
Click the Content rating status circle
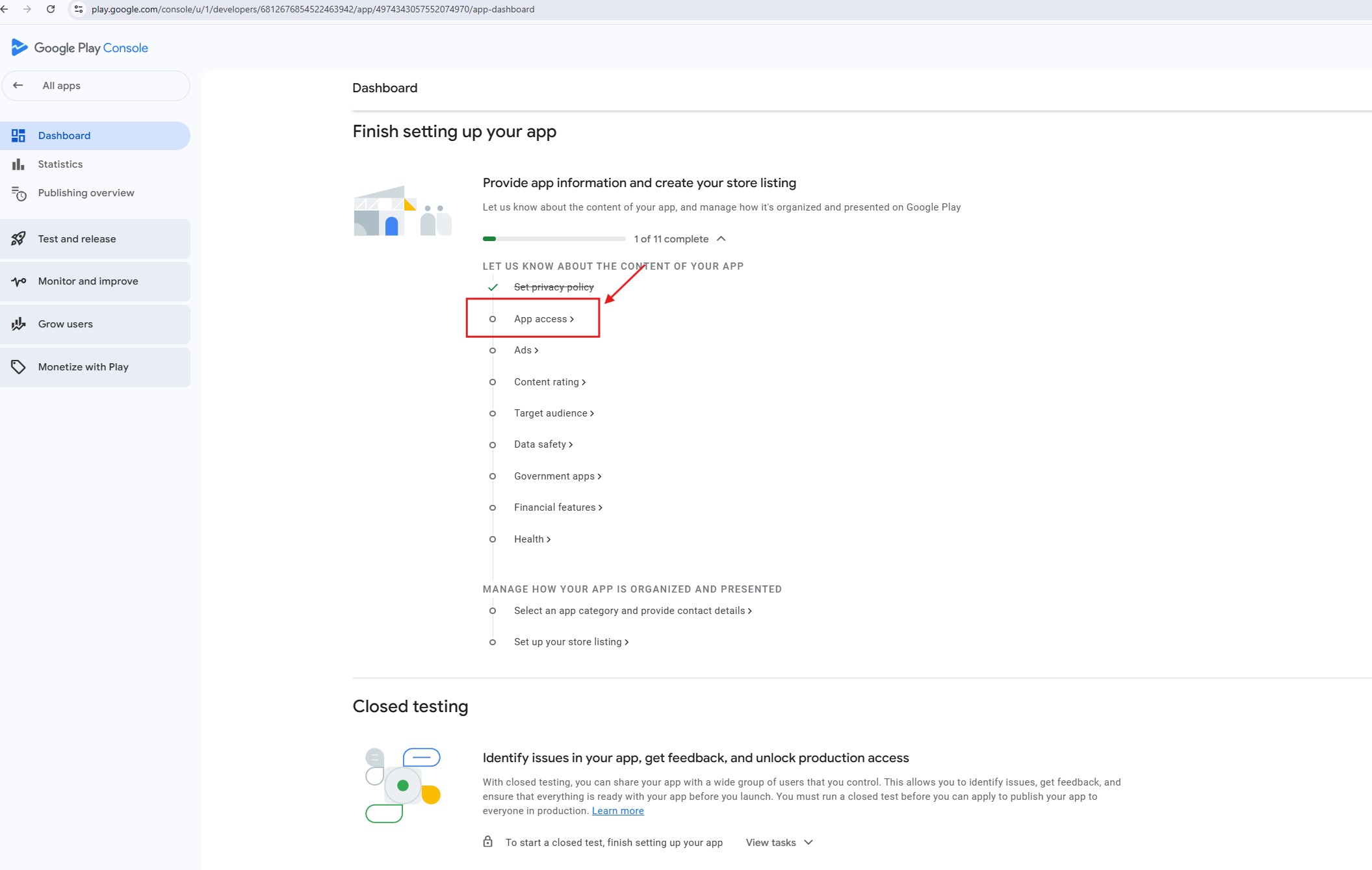click(493, 382)
